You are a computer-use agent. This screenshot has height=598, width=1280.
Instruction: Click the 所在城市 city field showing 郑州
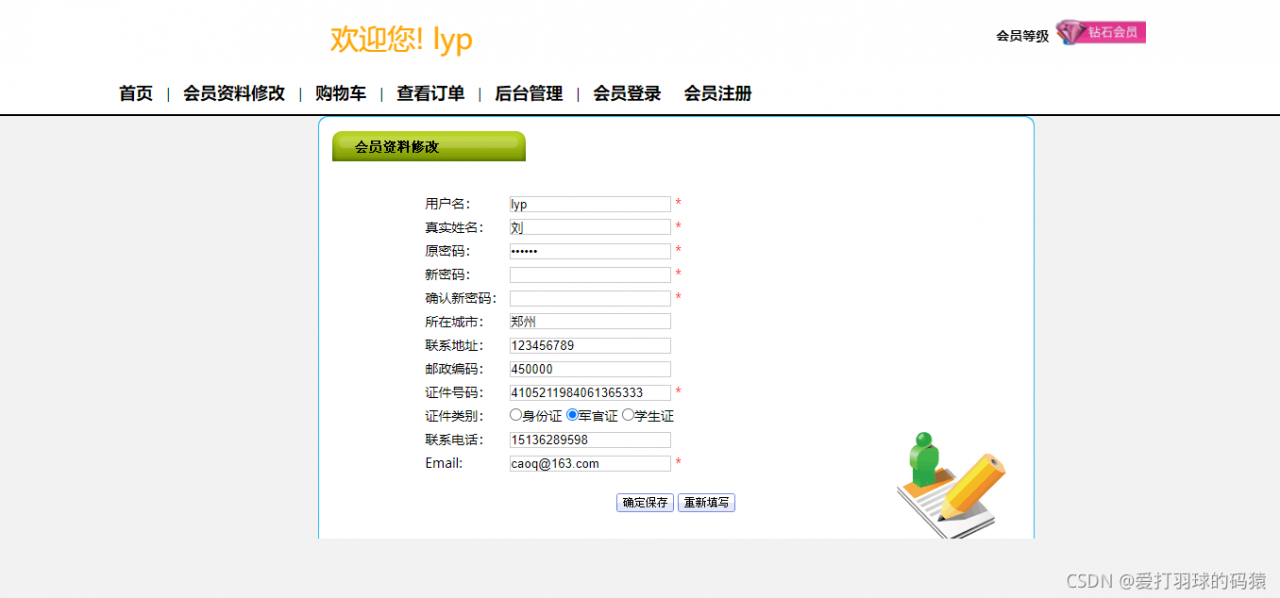pos(589,321)
